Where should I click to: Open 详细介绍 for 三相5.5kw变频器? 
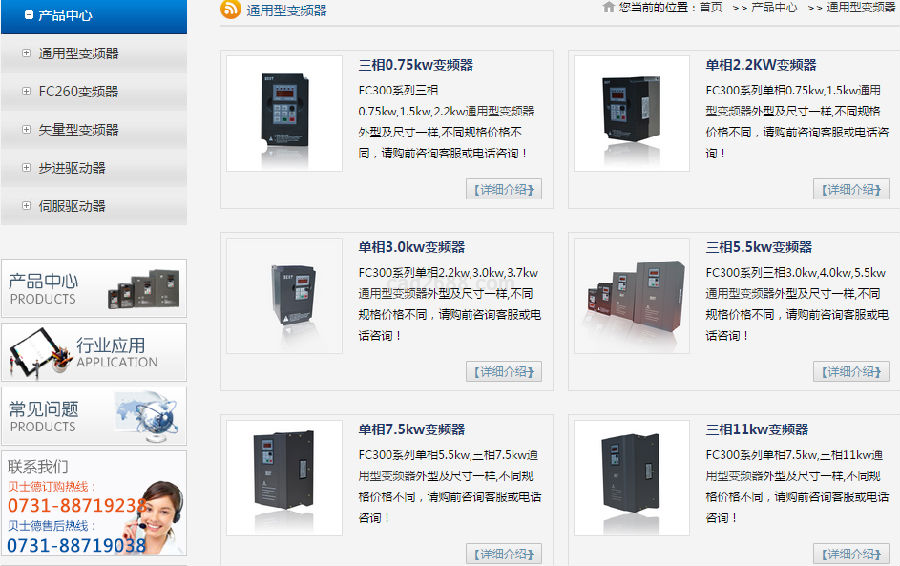[851, 371]
